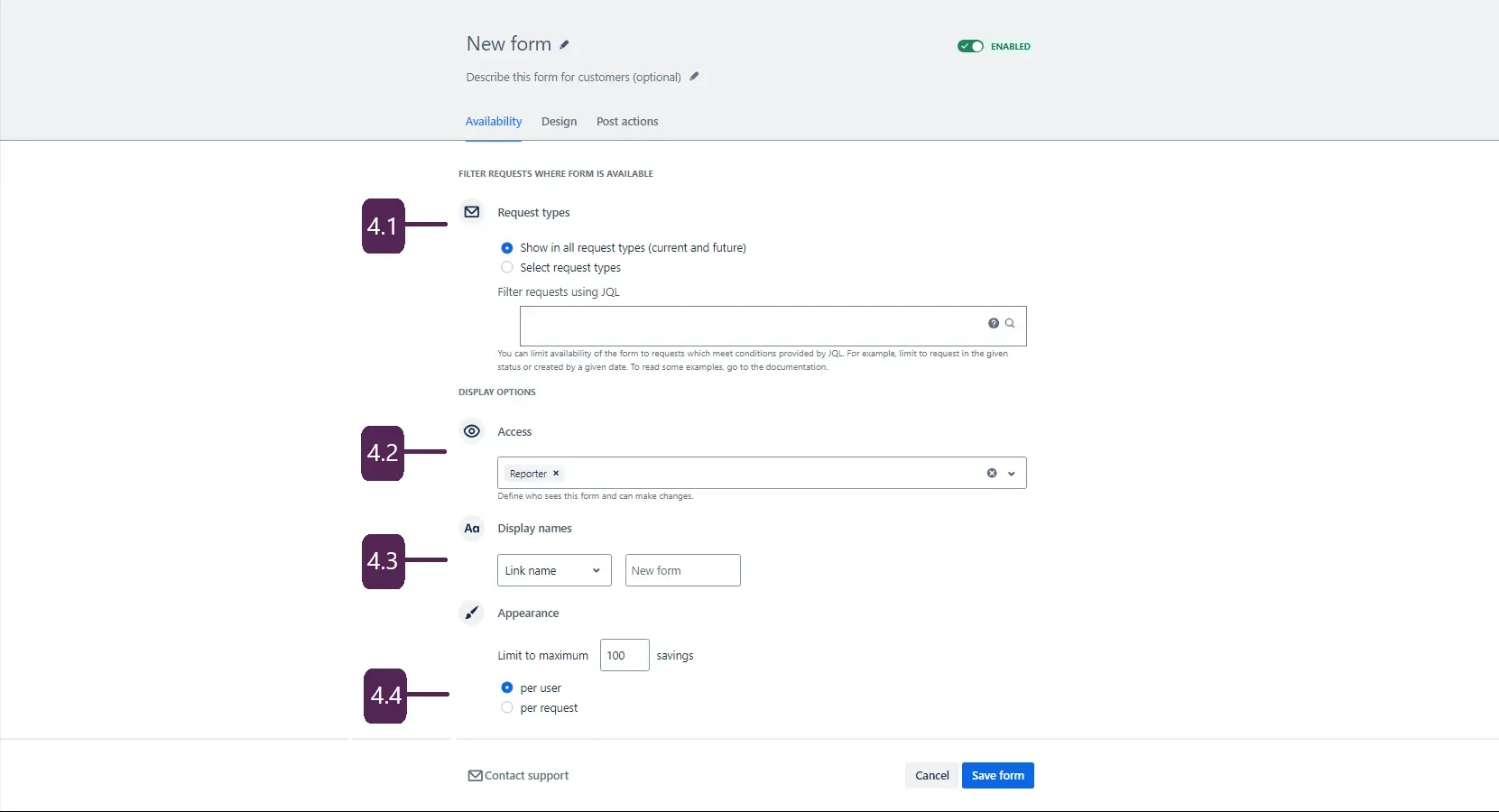Image resolution: width=1499 pixels, height=812 pixels.
Task: Click the edit pencil next to New form title
Action: [x=565, y=43]
